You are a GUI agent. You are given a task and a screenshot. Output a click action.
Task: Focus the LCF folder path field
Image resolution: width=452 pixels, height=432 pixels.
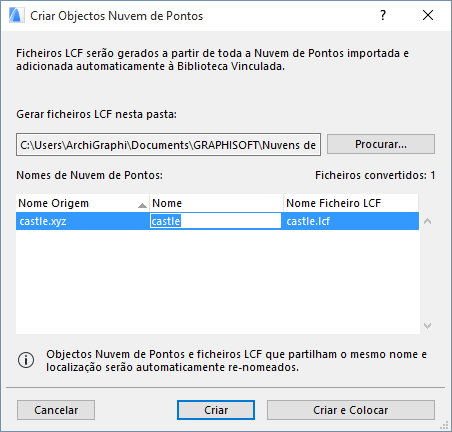(168, 145)
